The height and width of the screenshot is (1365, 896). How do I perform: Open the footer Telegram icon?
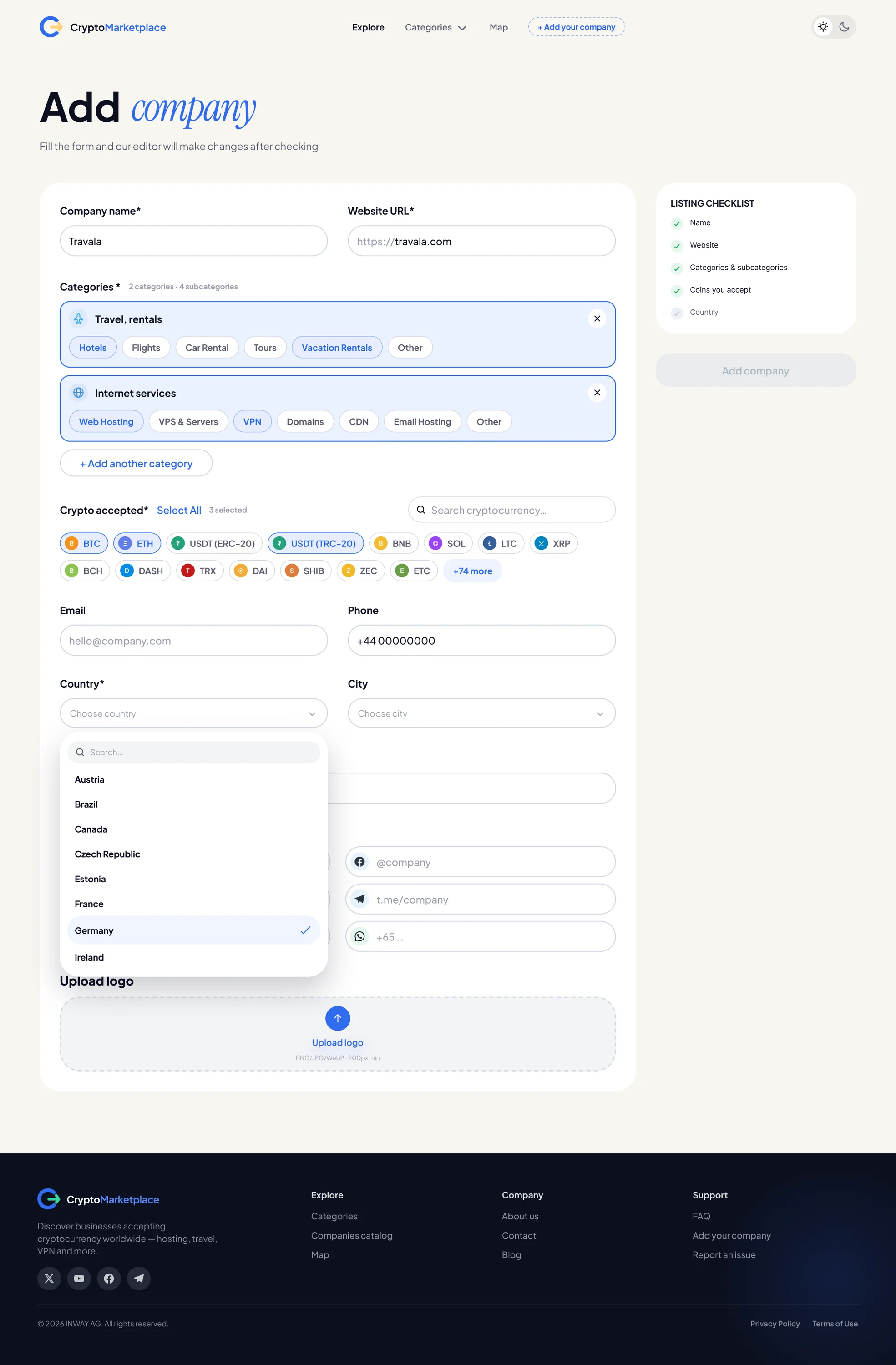click(139, 1278)
